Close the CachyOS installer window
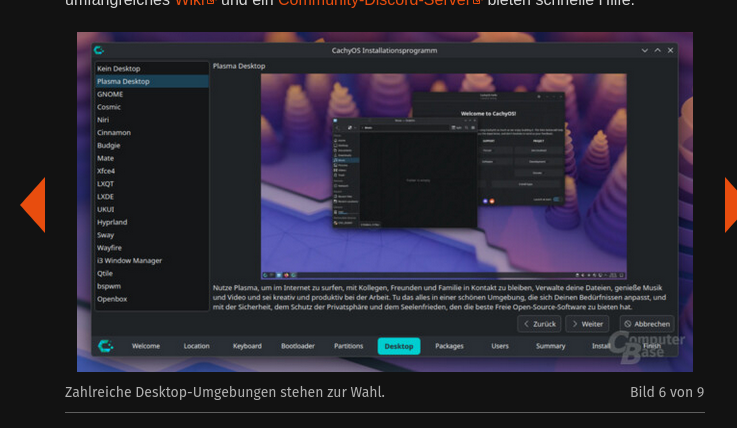737x428 pixels. [670, 50]
